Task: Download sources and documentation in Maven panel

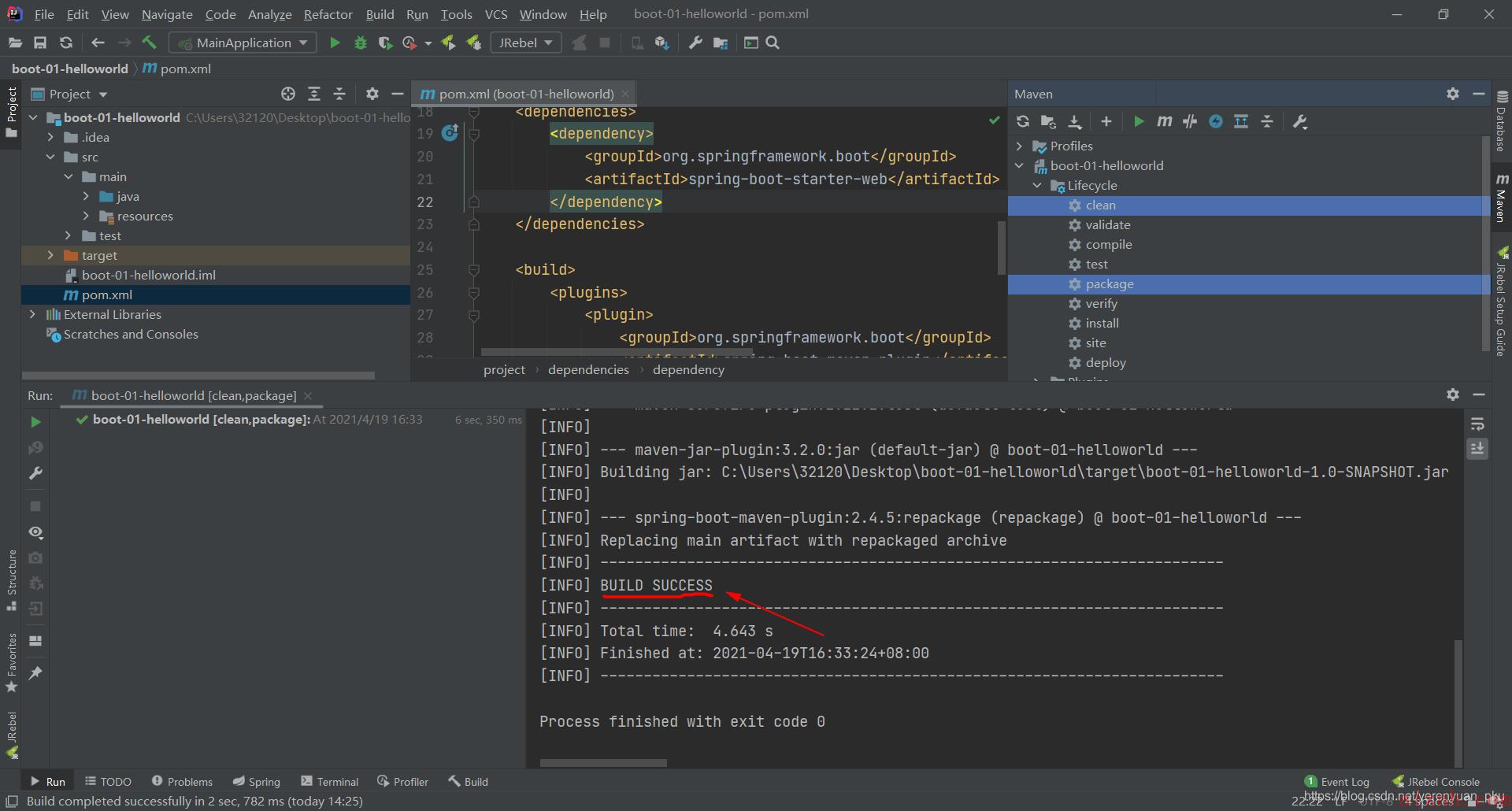Action: 1075,121
